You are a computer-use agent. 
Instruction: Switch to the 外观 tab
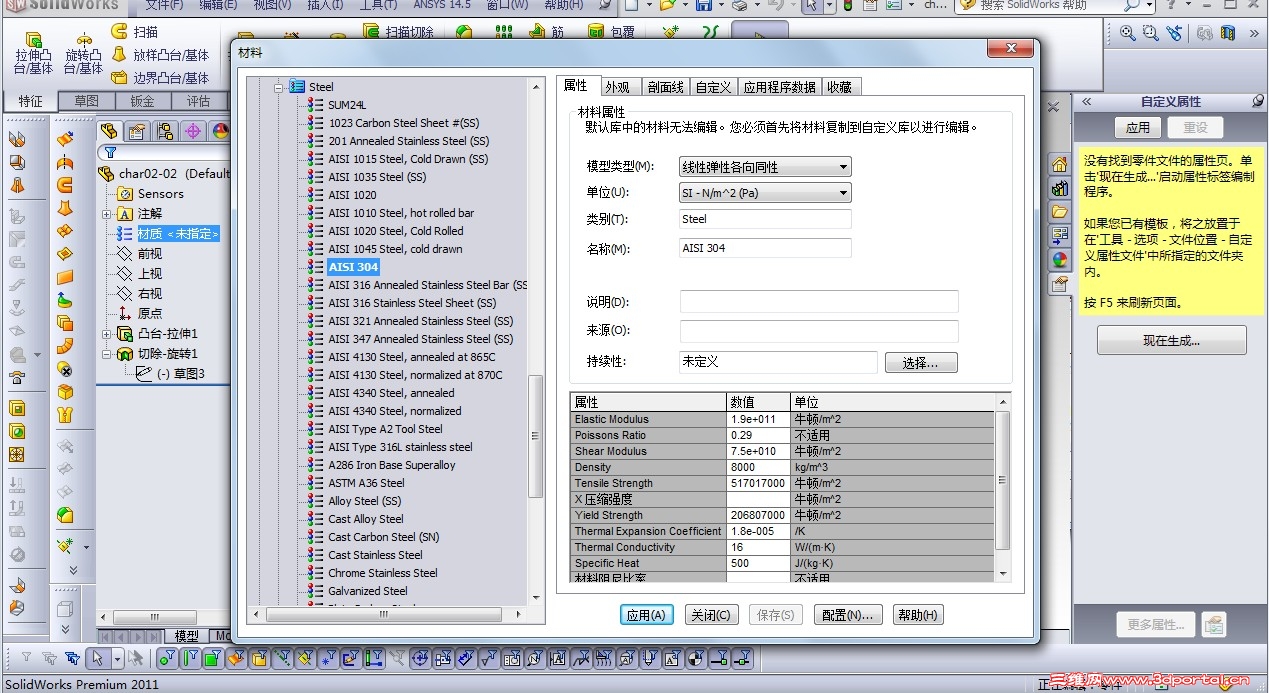click(617, 87)
